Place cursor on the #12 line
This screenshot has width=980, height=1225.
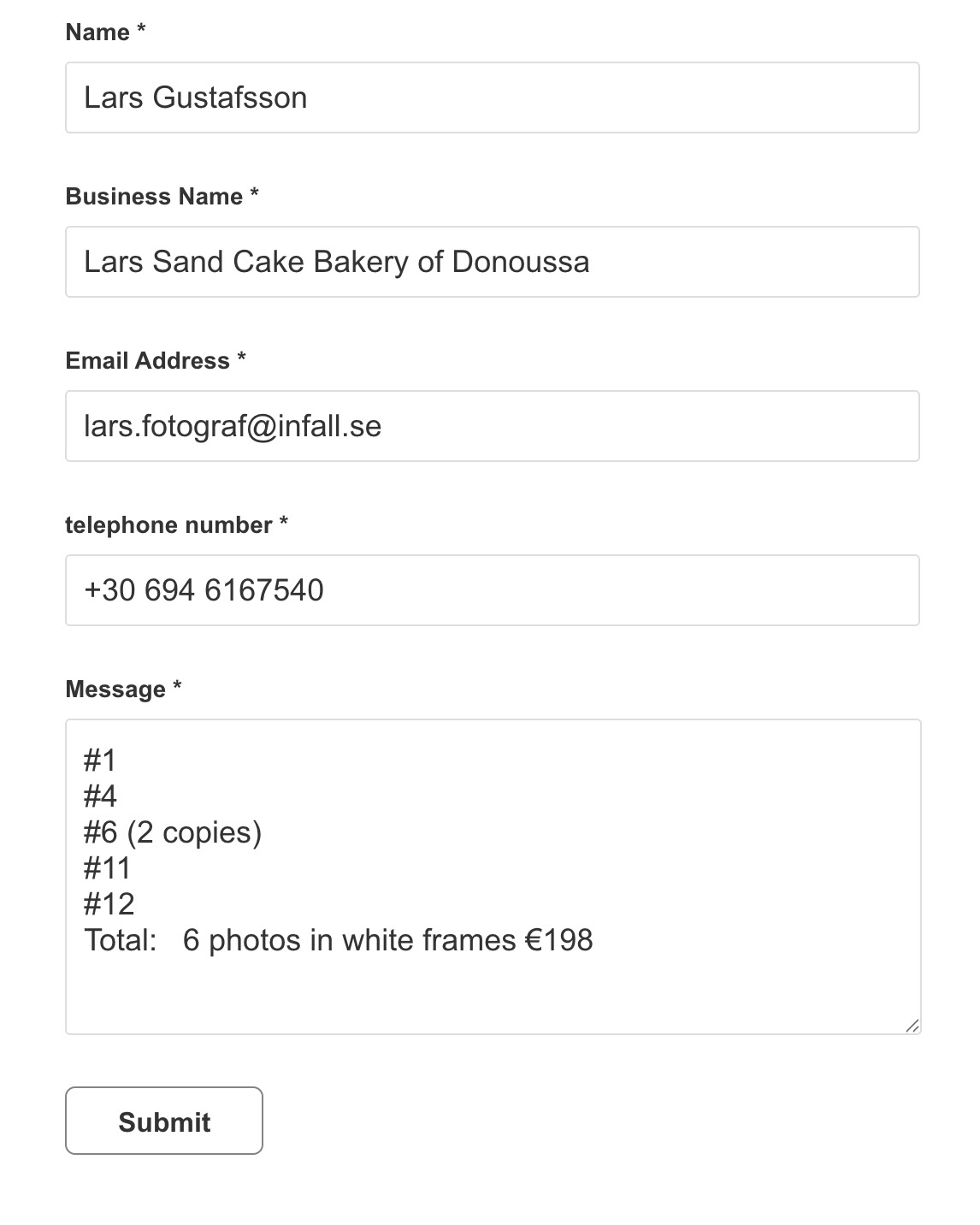109,904
